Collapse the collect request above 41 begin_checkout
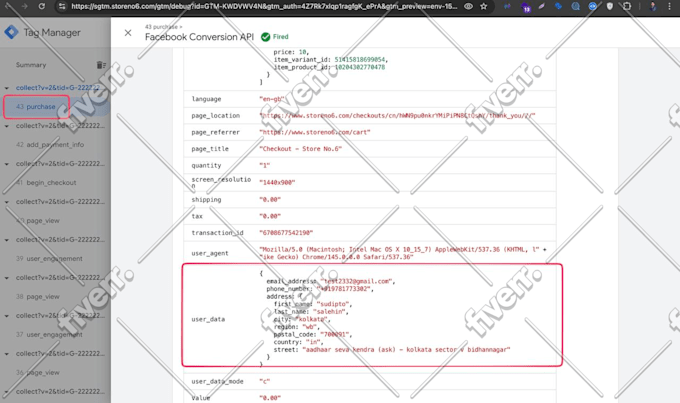680x403 pixels. pos(7,164)
